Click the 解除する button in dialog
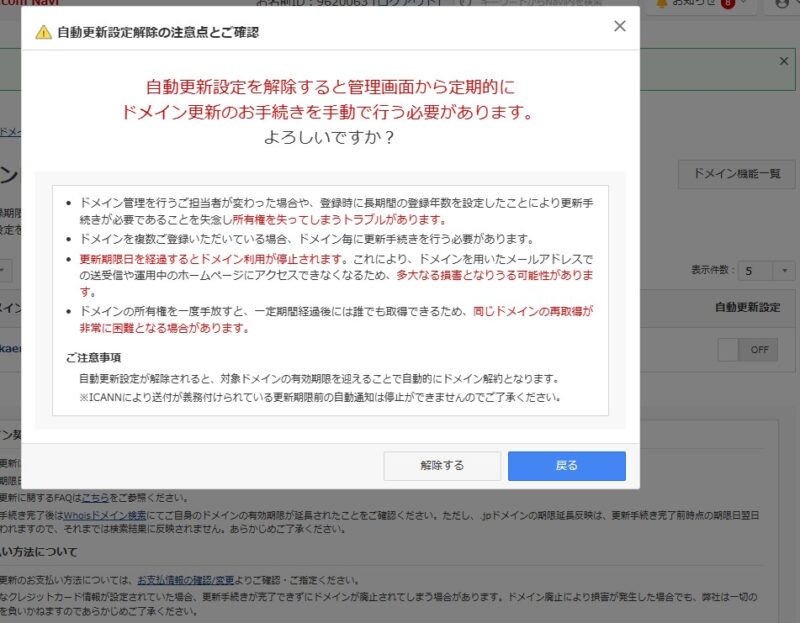The height and width of the screenshot is (623, 800). (442, 465)
